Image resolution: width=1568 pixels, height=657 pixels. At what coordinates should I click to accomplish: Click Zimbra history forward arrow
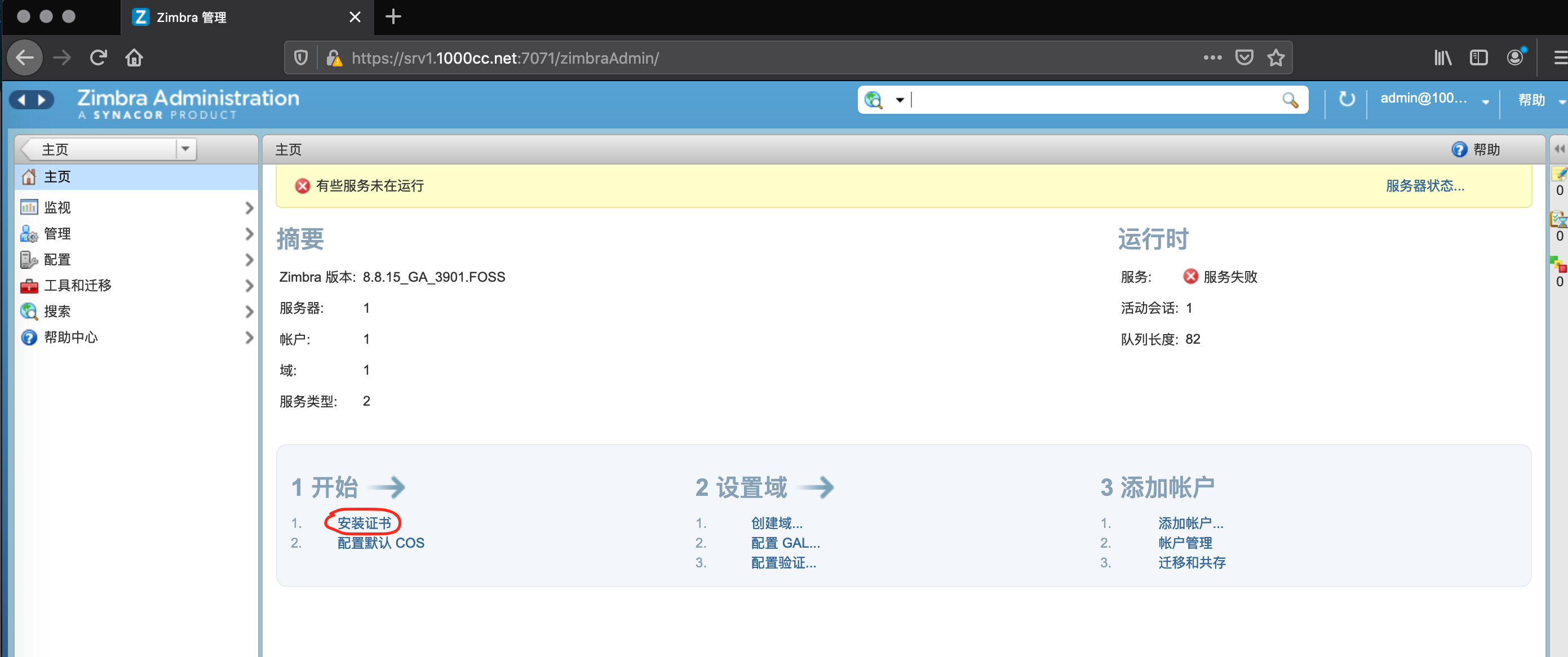point(42,100)
